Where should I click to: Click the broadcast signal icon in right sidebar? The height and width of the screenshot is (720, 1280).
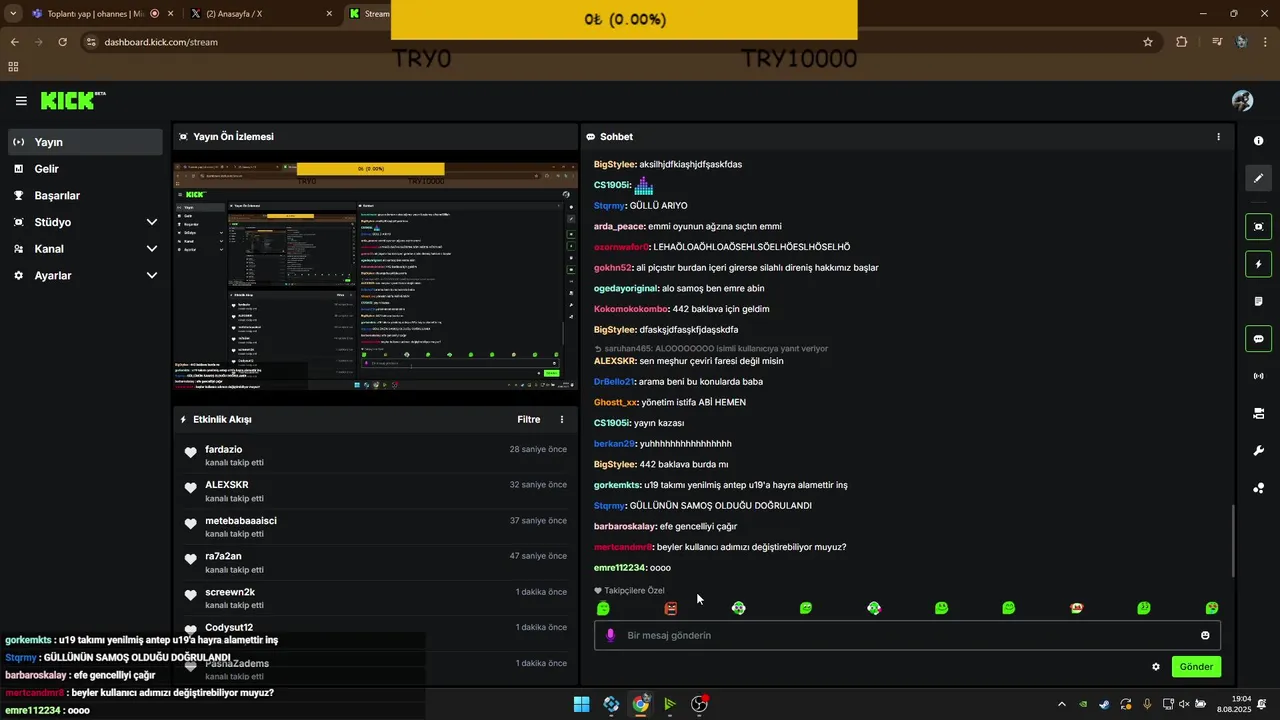pos(1258,376)
